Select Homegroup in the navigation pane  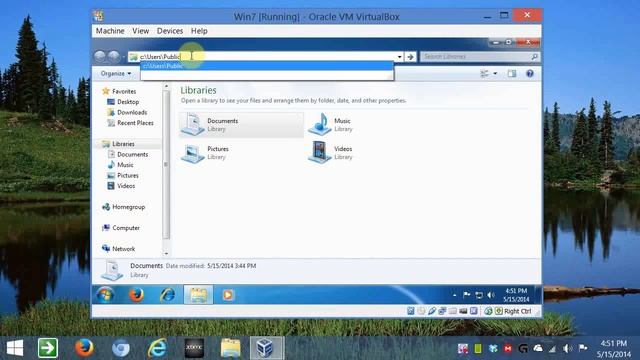coord(123,207)
